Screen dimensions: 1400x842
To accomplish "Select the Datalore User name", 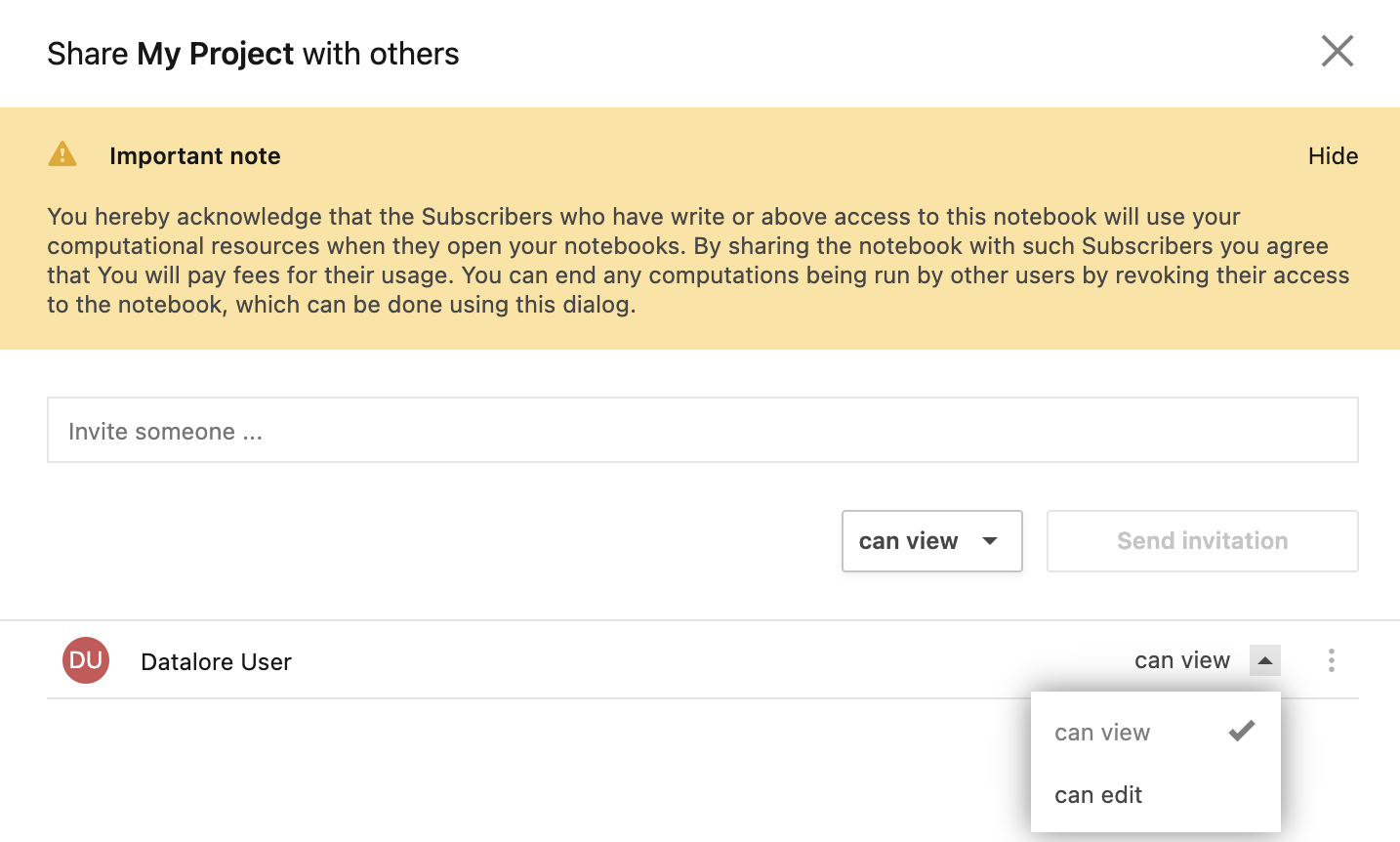I will (216, 662).
